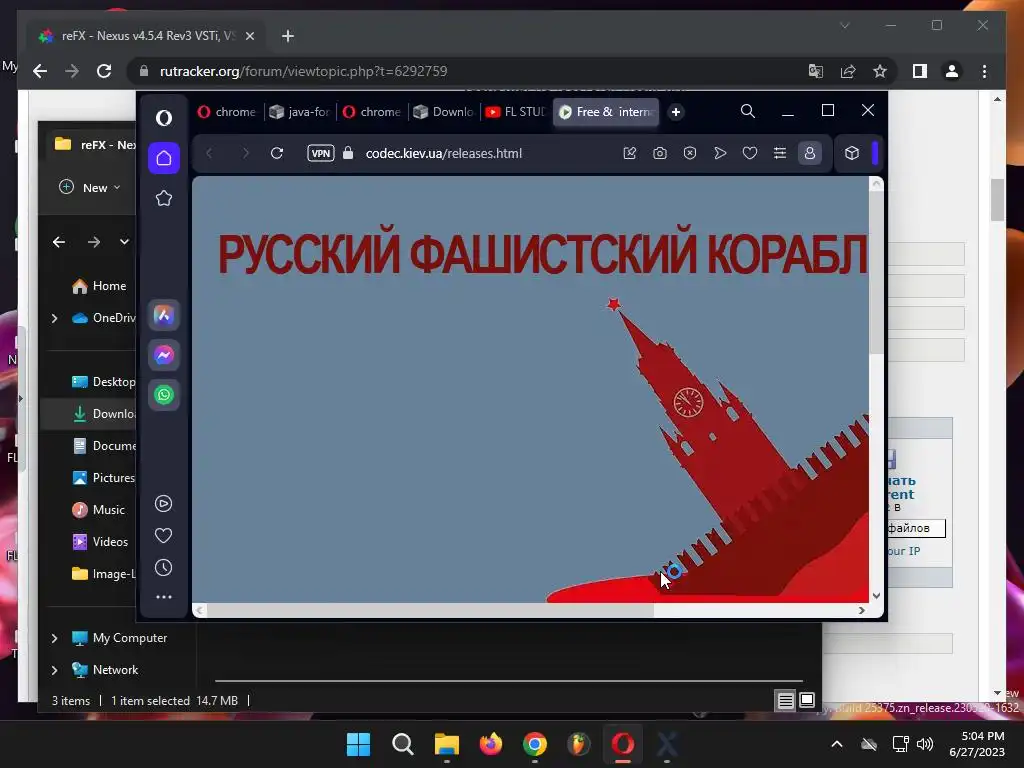Click scroll right arrow in Opera page

[x=861, y=610]
